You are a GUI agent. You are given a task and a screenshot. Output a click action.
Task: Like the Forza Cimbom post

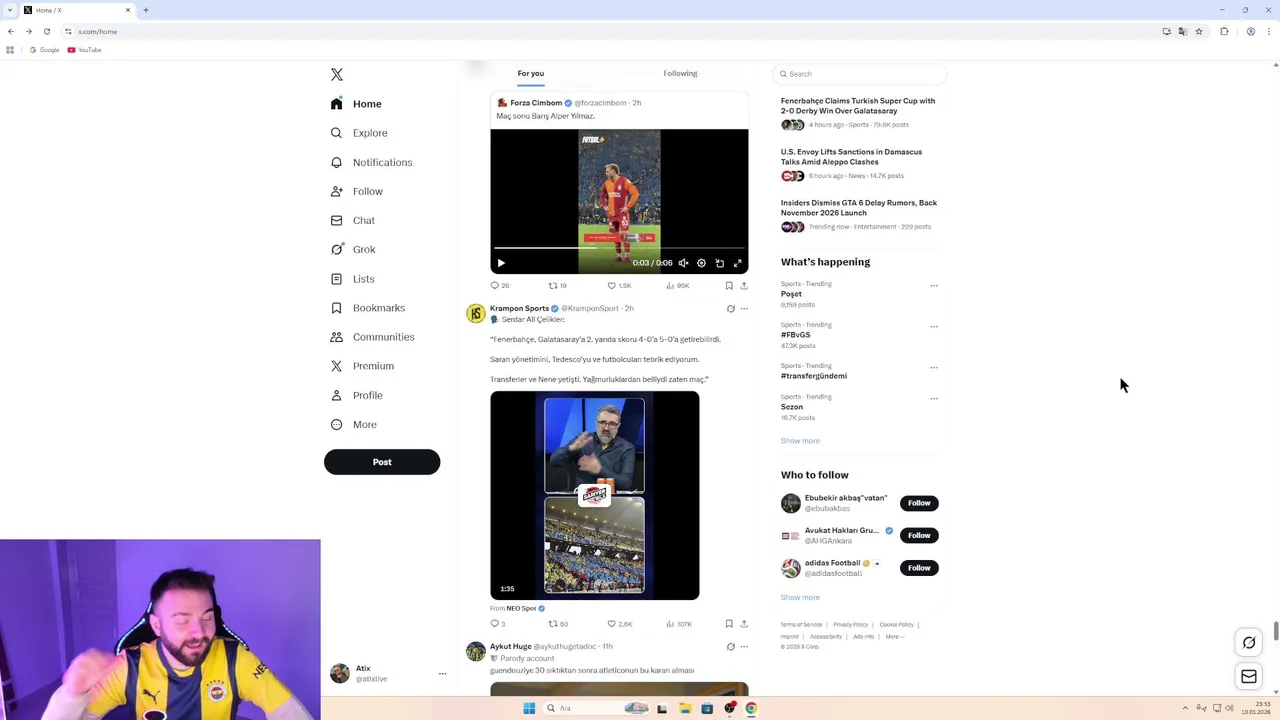pyautogui.click(x=619, y=285)
